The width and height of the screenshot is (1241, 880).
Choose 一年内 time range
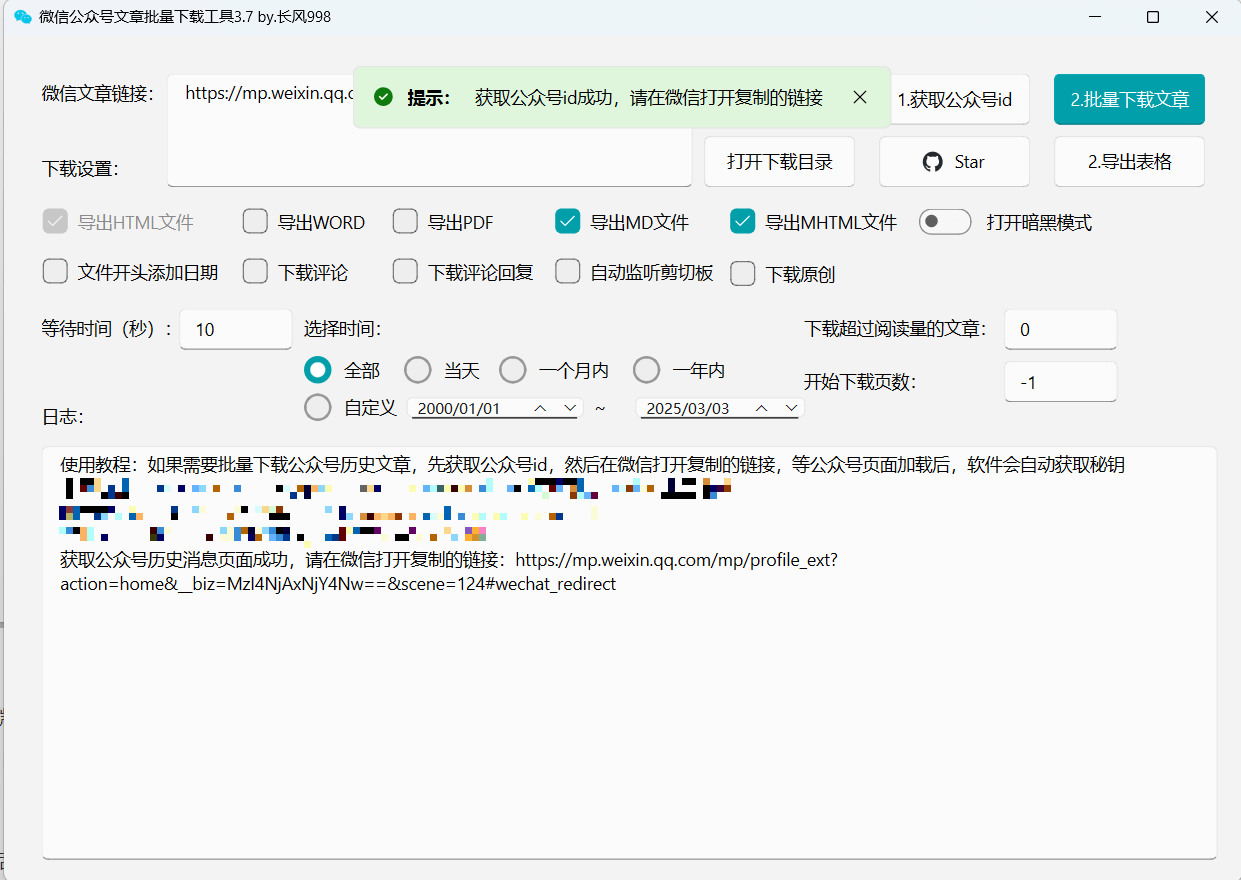point(647,371)
